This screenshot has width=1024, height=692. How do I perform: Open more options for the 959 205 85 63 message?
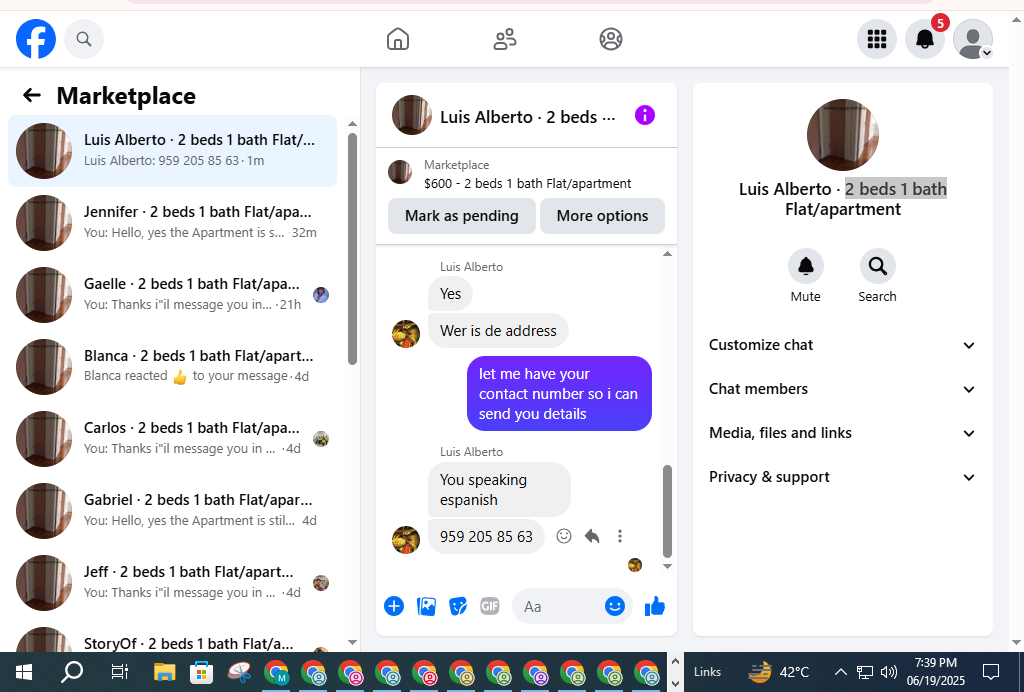[620, 536]
